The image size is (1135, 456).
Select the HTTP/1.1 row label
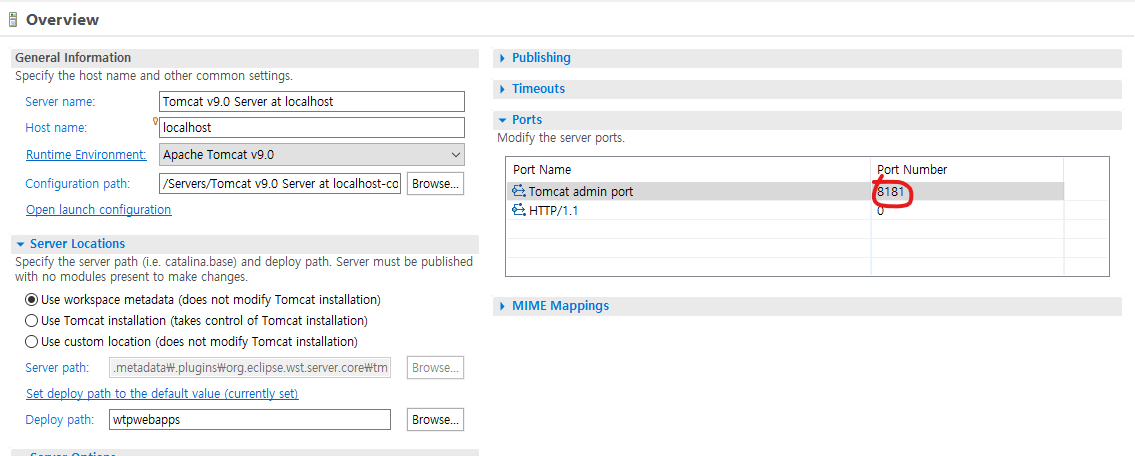click(x=554, y=211)
